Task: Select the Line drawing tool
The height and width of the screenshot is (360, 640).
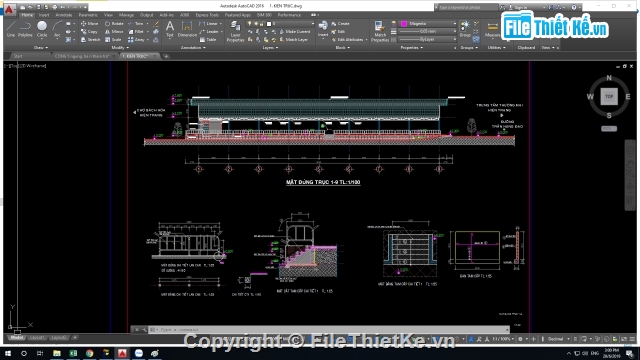Action: (11, 29)
